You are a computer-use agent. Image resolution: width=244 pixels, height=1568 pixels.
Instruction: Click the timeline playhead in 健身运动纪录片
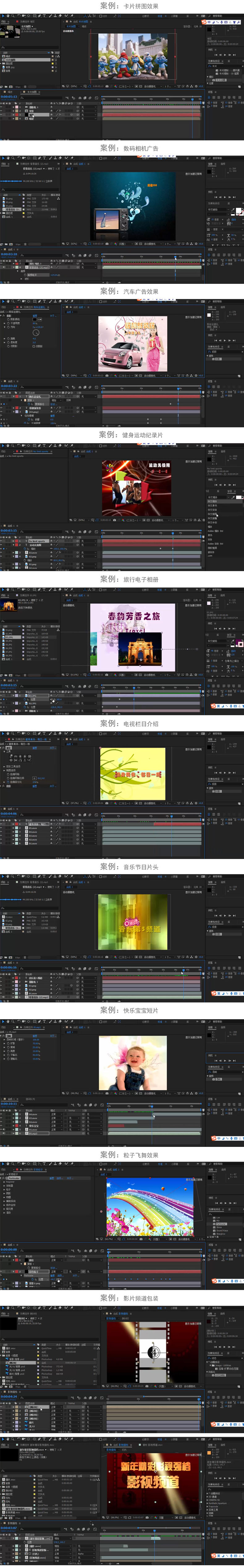172,533
